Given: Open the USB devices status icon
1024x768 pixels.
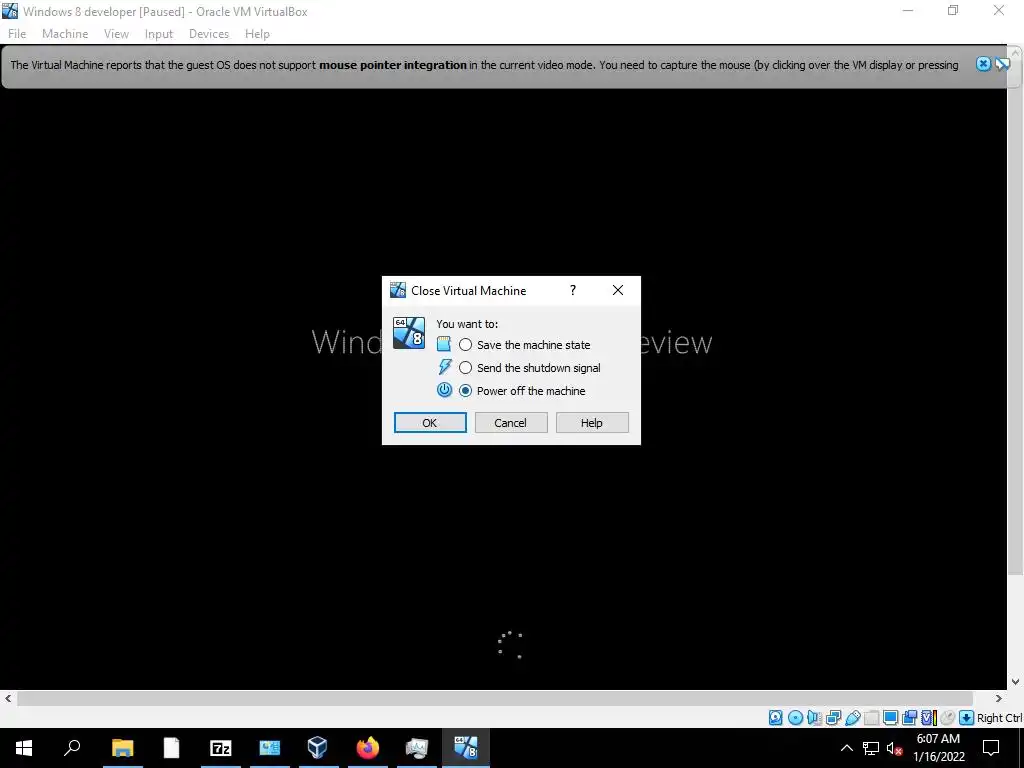Looking at the screenshot, I should tap(852, 718).
